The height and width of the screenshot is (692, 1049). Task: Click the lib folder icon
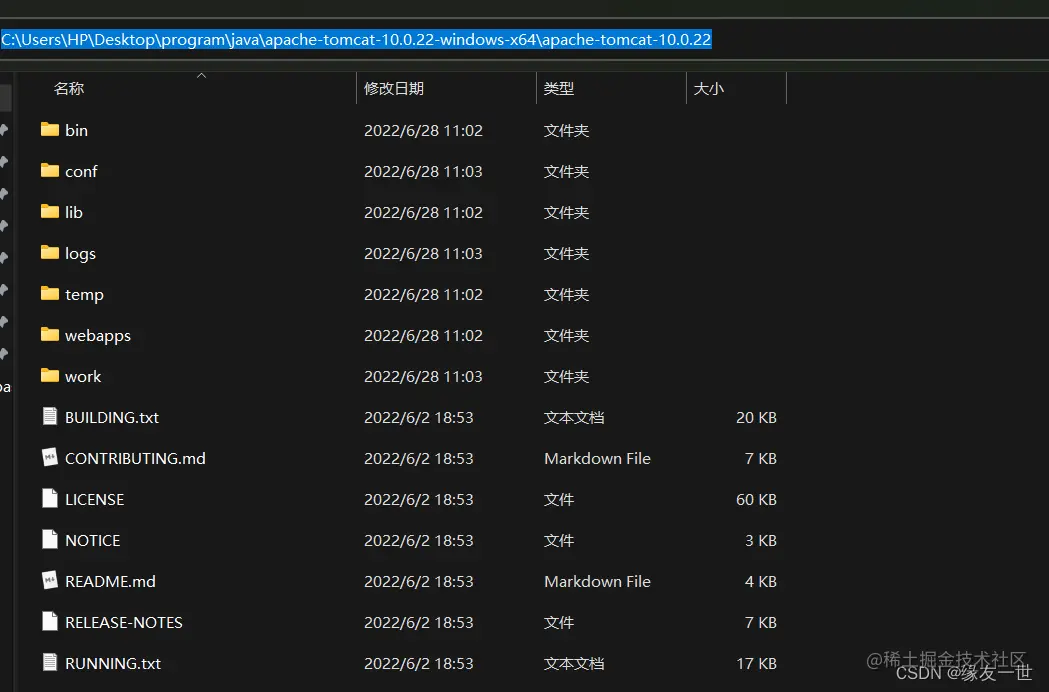[50, 211]
